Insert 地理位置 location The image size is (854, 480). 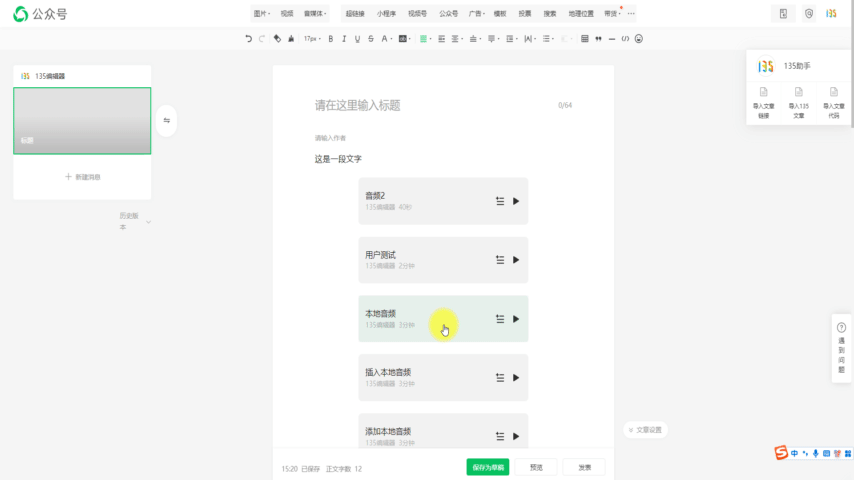[x=581, y=14]
